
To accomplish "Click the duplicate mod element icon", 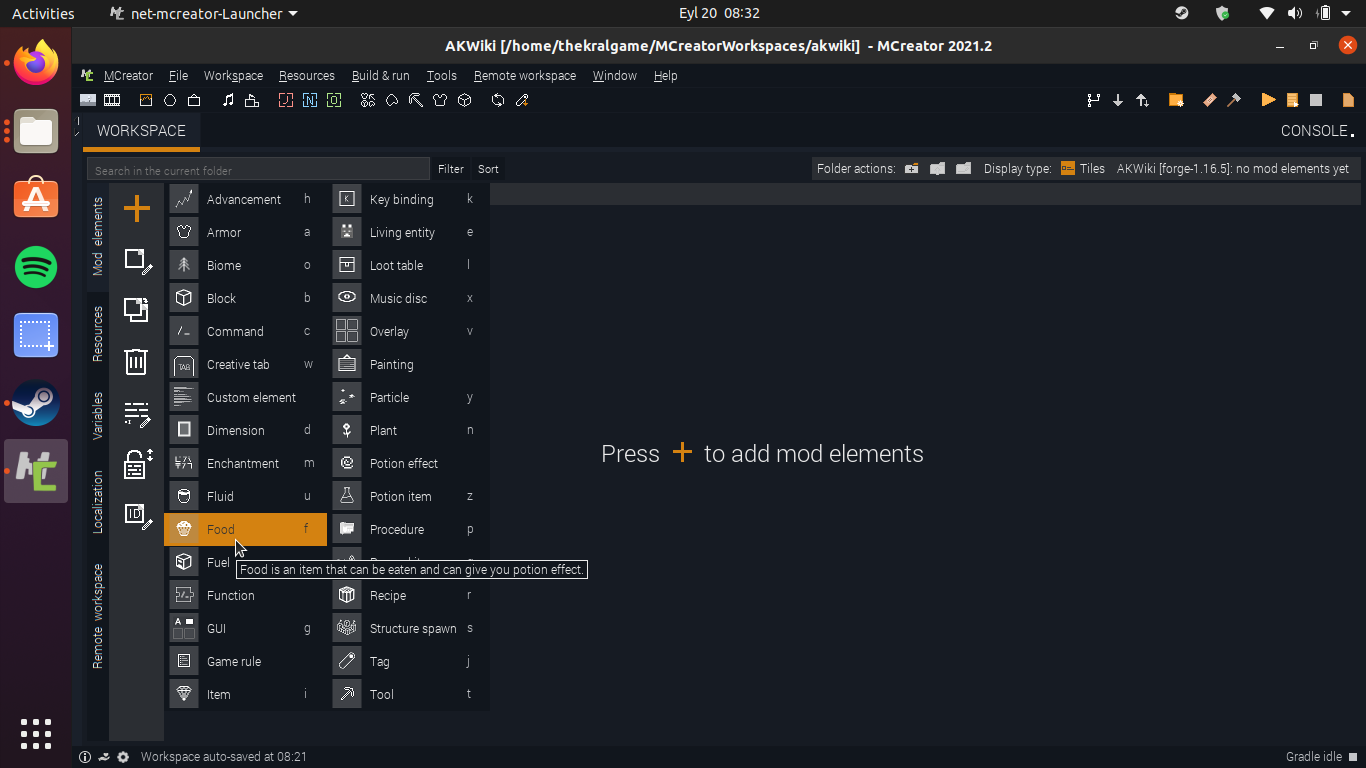I will click(x=136, y=309).
